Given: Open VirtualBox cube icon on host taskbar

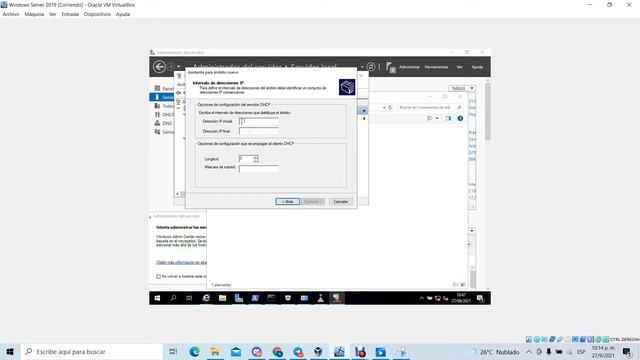Looking at the screenshot, I should point(318,351).
